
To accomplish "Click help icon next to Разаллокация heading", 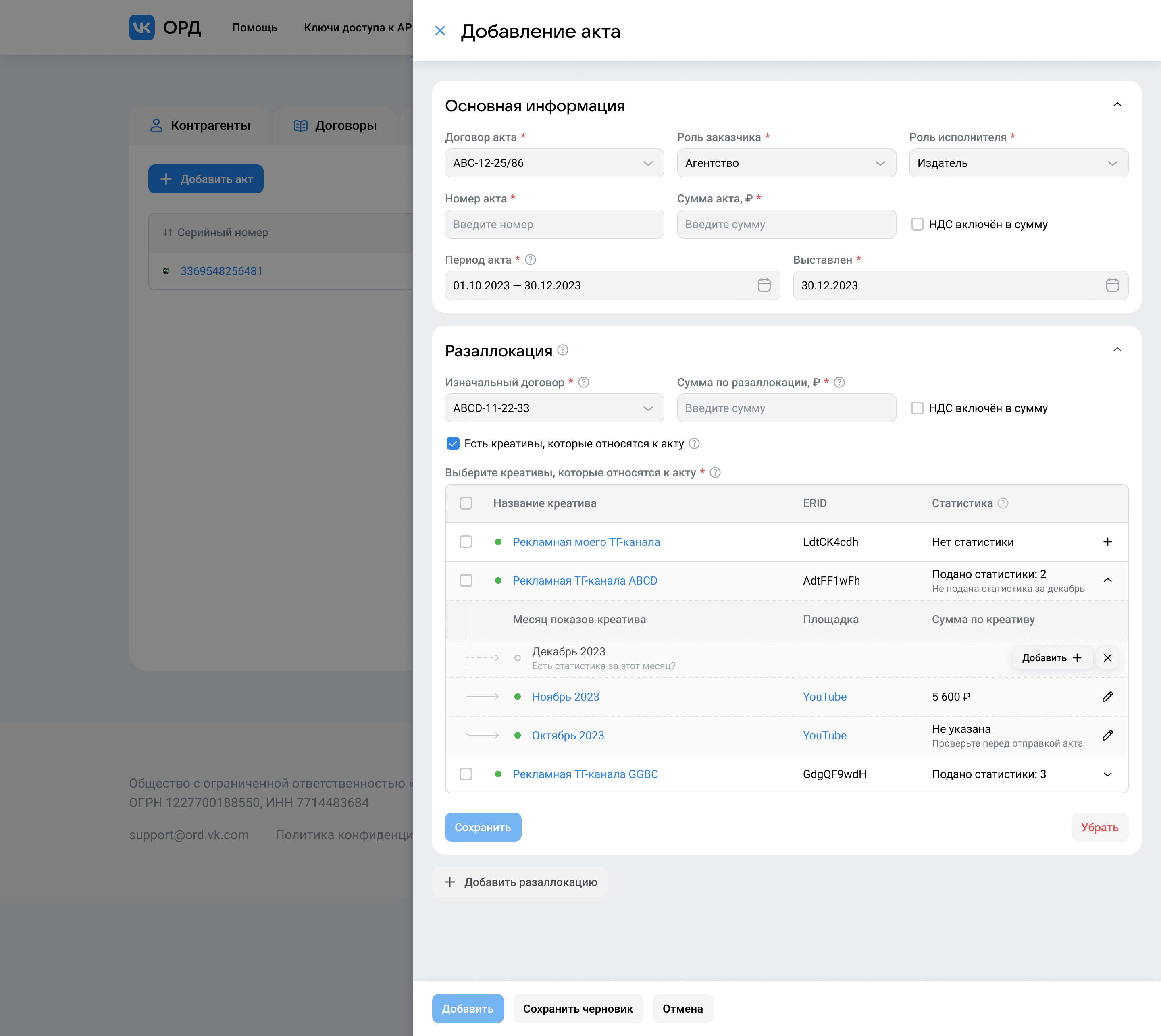I will 563,350.
